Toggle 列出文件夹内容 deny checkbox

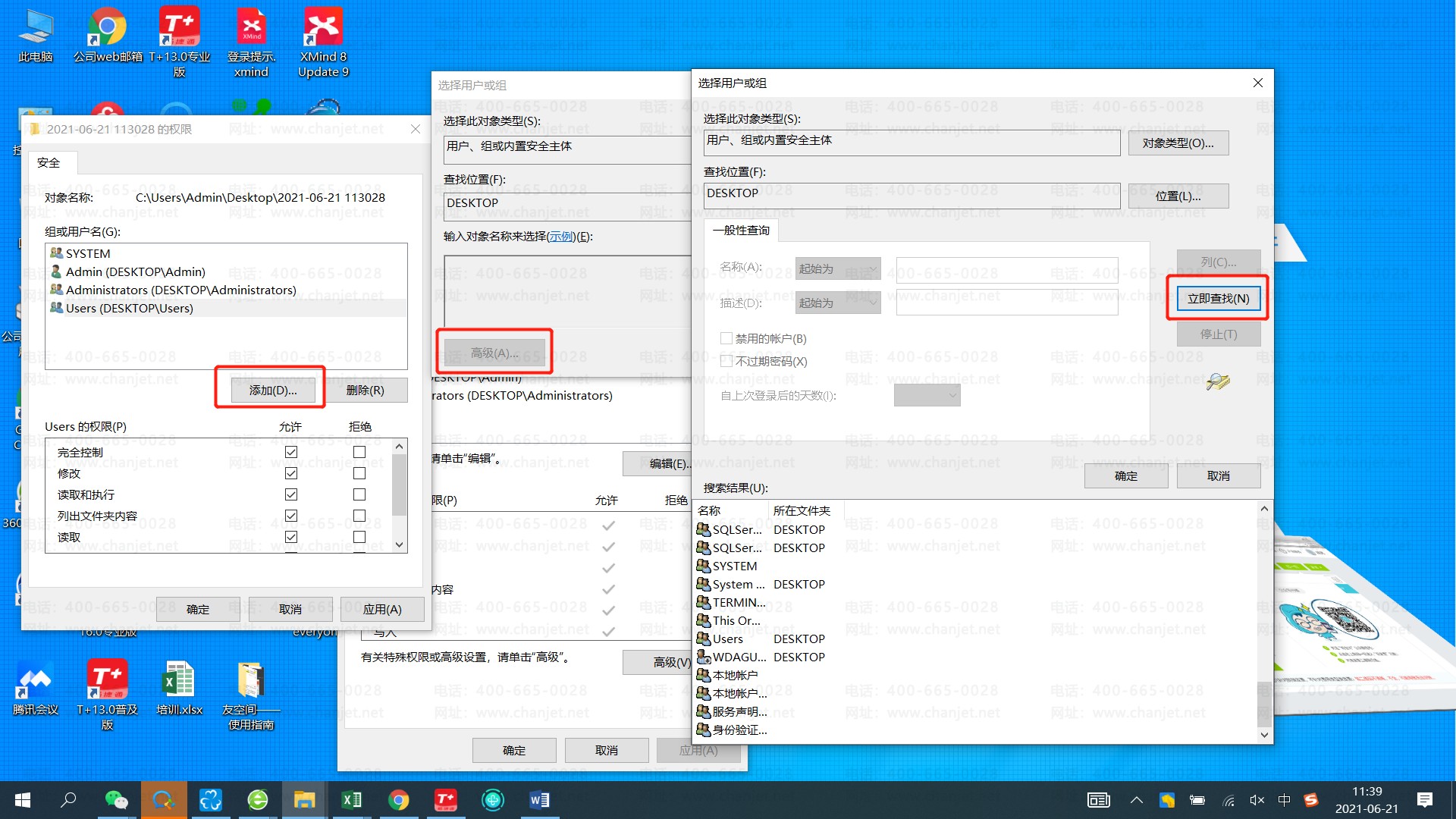point(359,516)
